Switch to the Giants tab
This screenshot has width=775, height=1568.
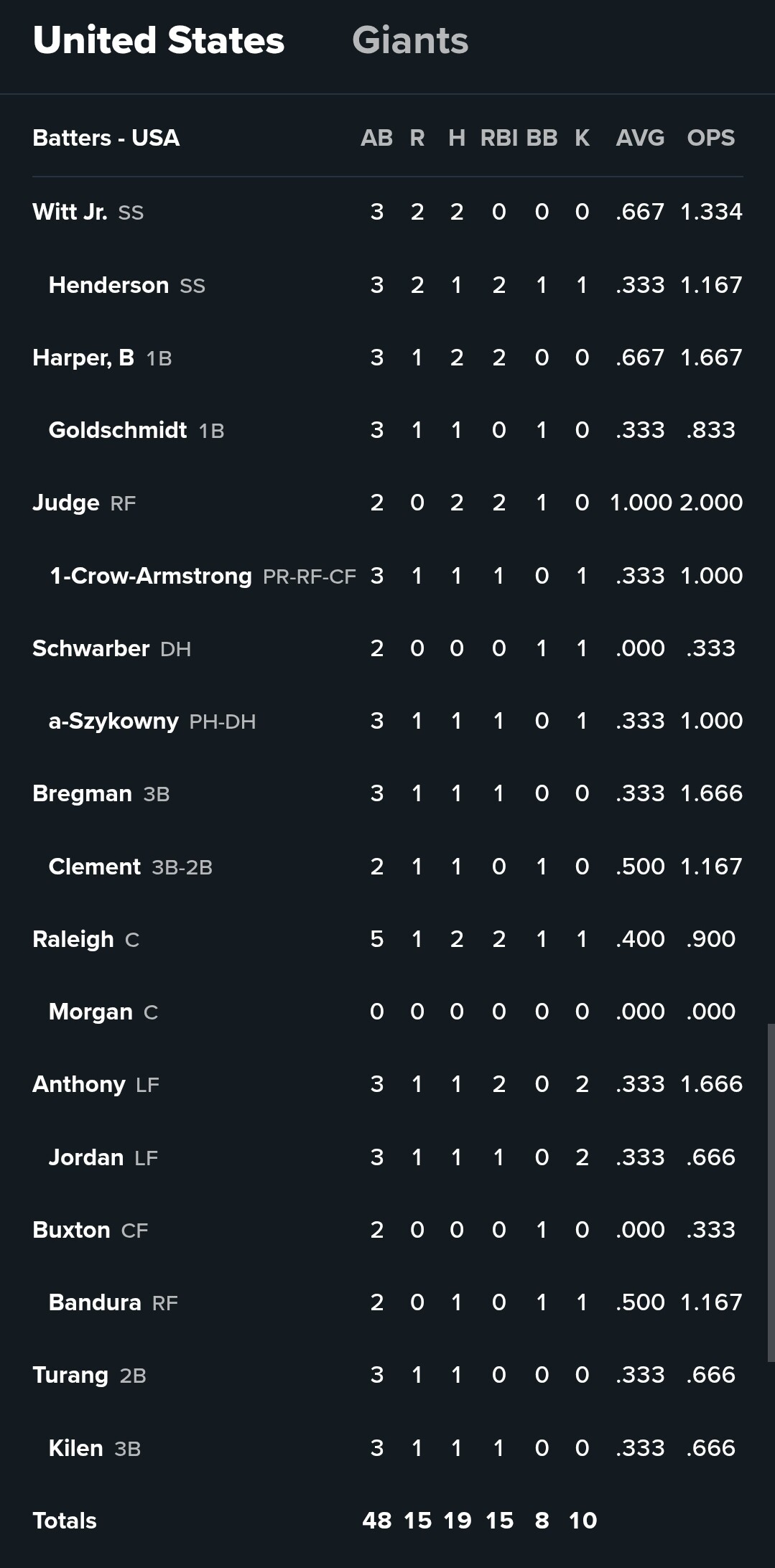click(410, 41)
